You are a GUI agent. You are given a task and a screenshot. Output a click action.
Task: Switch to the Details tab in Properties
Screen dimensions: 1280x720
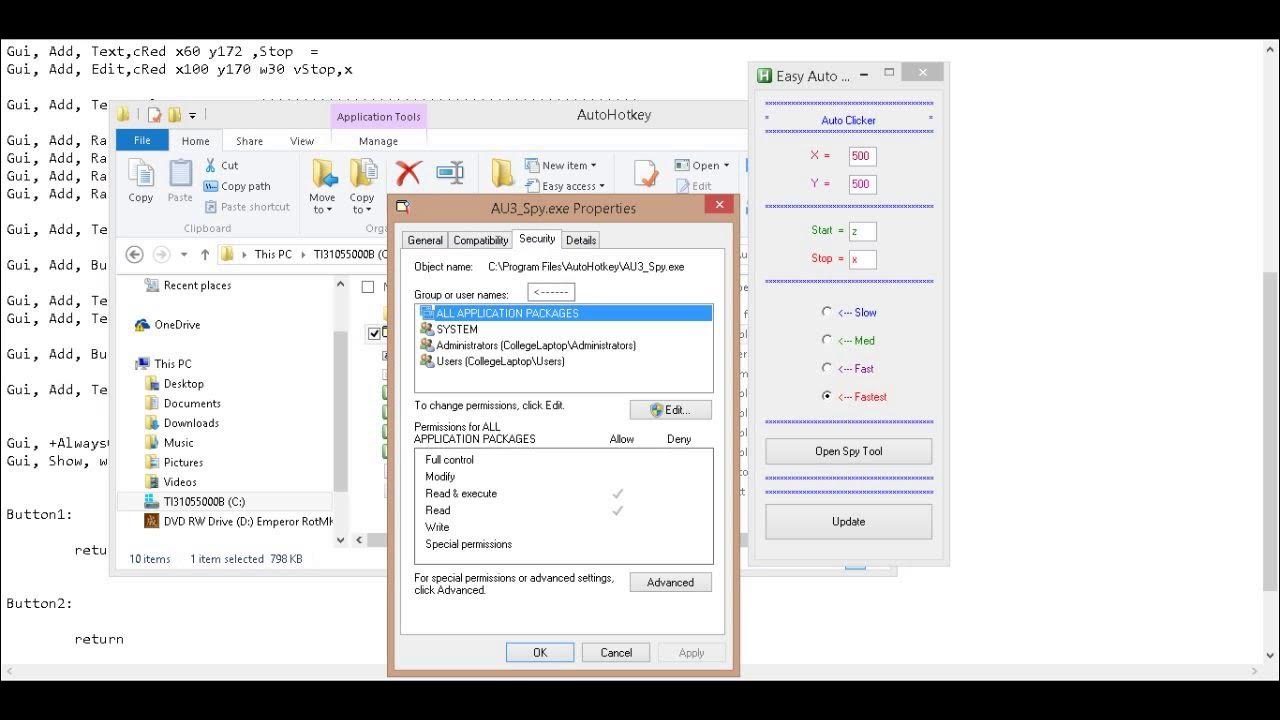pyautogui.click(x=581, y=240)
